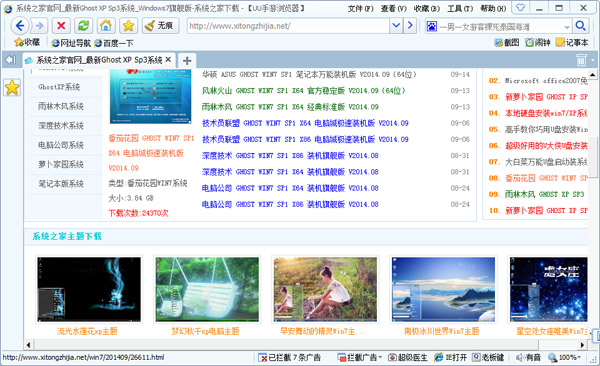Open the search suggestions dropdown arrow
Screen dimensions: 600x366
pyautogui.click(x=567, y=27)
